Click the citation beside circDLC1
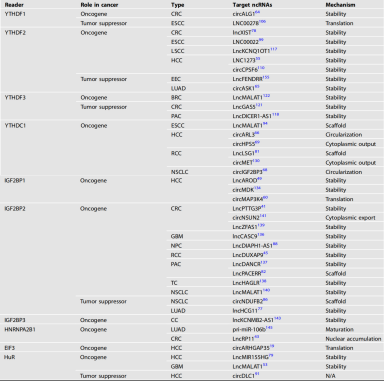Viewport: 384px width, 381px height. pos(257,374)
